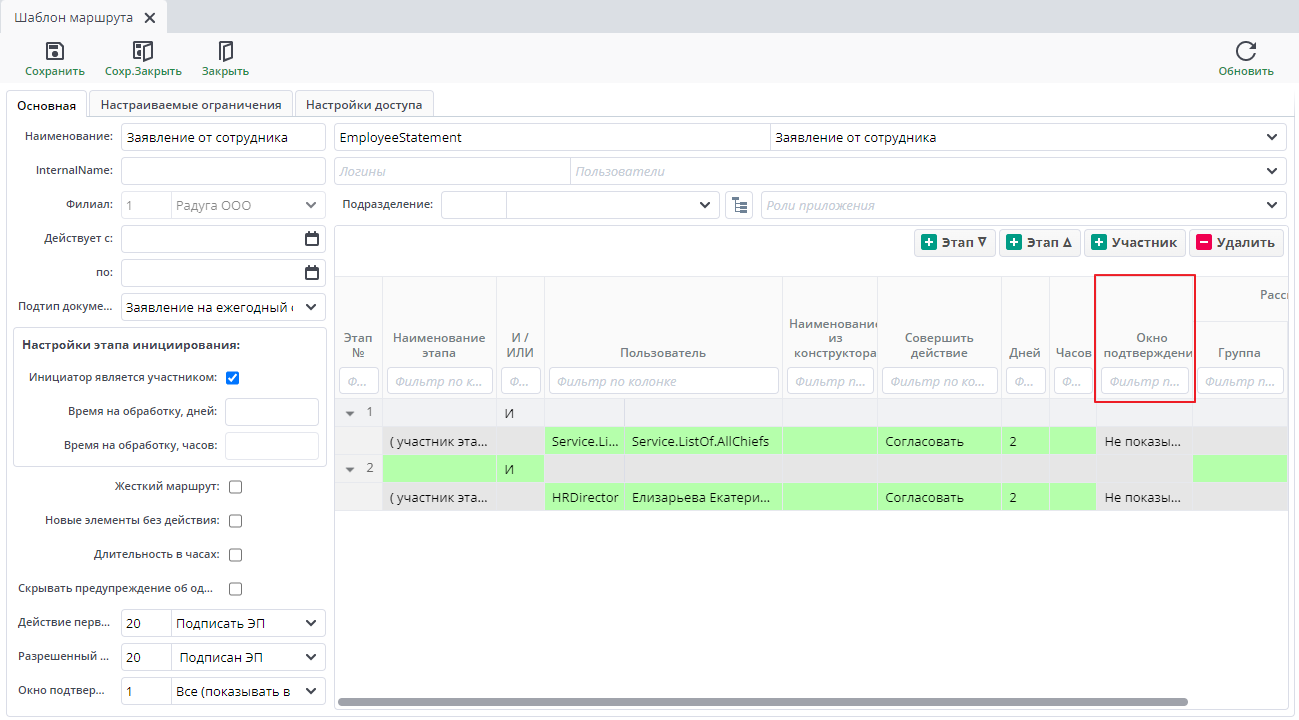Viewport: 1299px width, 720px height.
Task: Click the grid's horizontal scrollbar
Action: click(760, 702)
